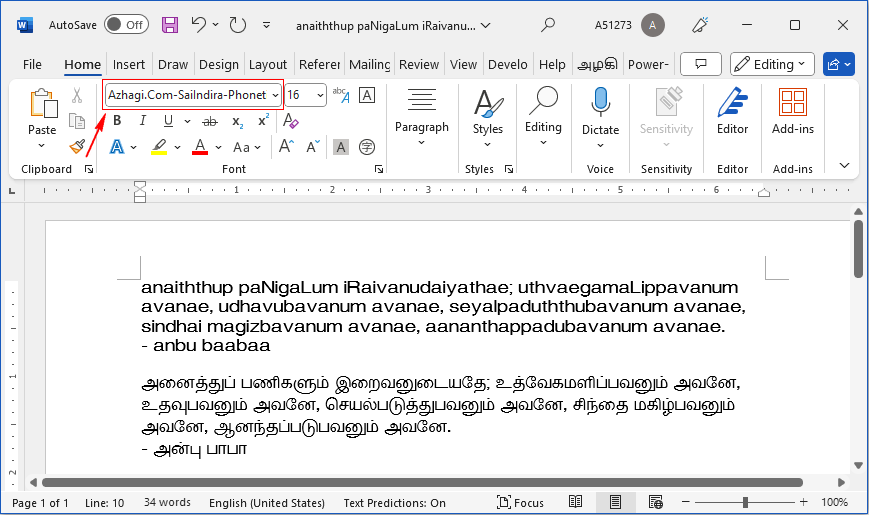The image size is (869, 515).
Task: Open Font dialog launcher
Action: 379,169
